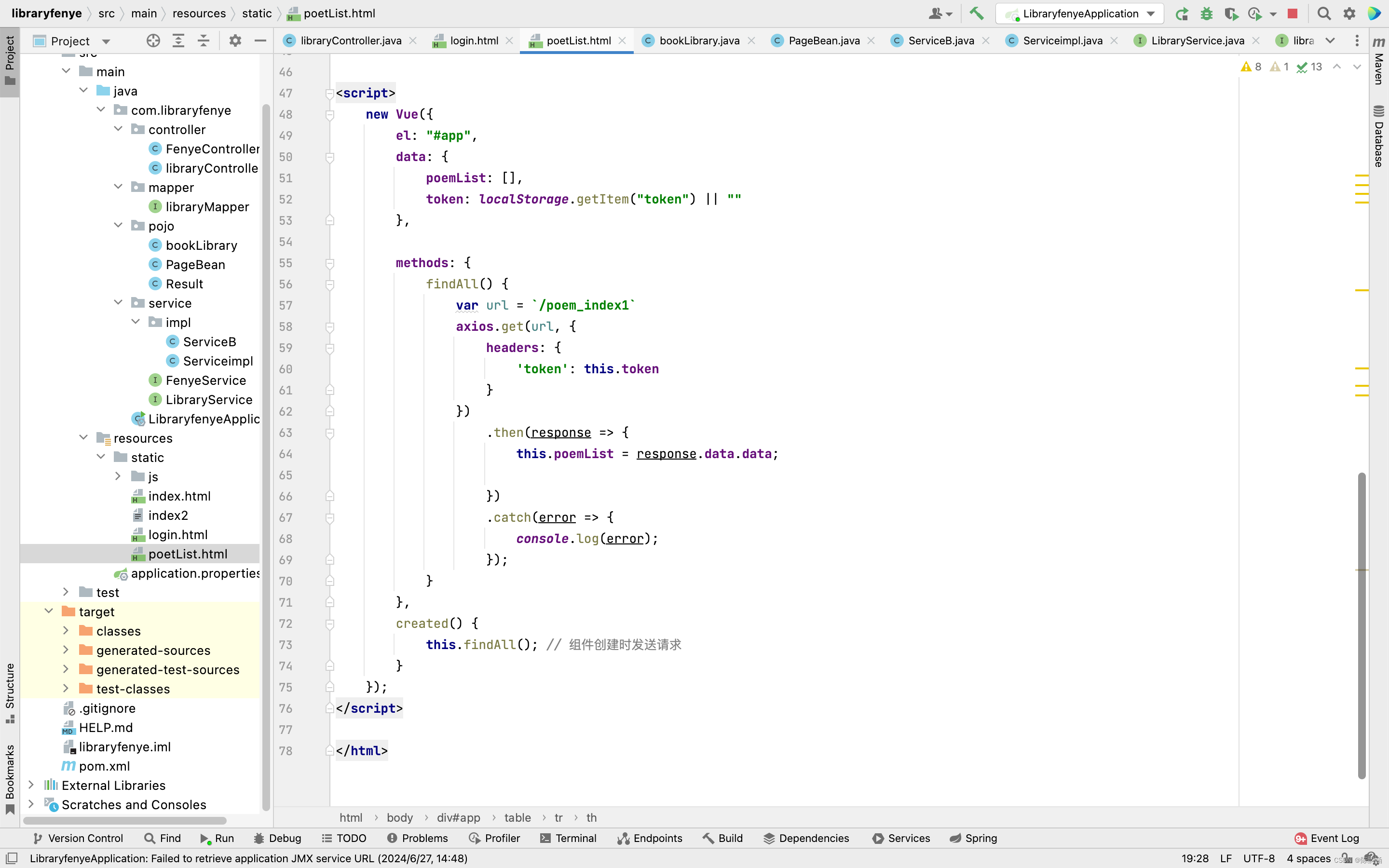Expand the test folder
This screenshot has height=868, width=1389.
tap(66, 592)
